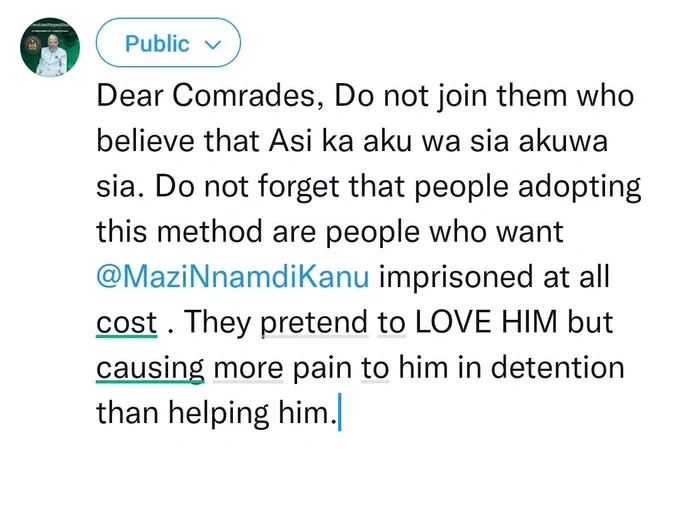Click the underlined "to" before "him in detention"
The height and width of the screenshot is (515, 680).
375,368
